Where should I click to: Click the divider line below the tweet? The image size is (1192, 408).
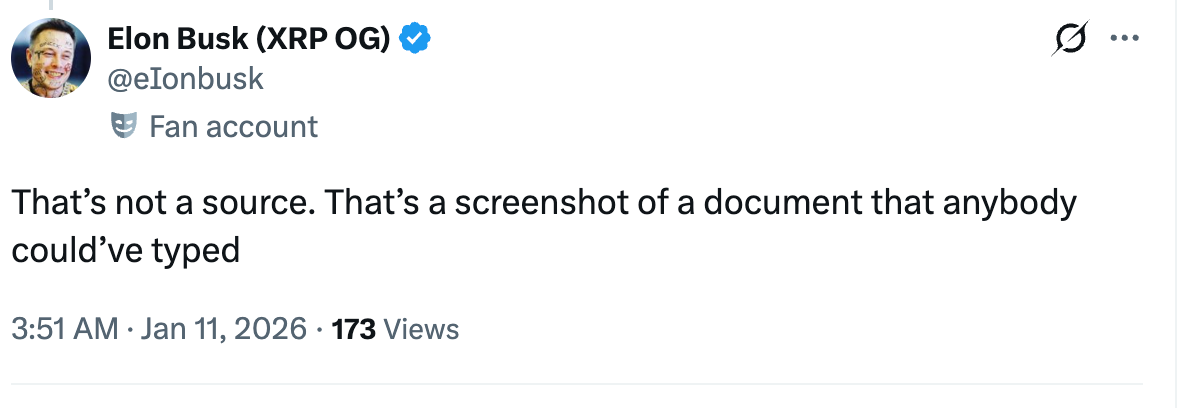click(576, 384)
